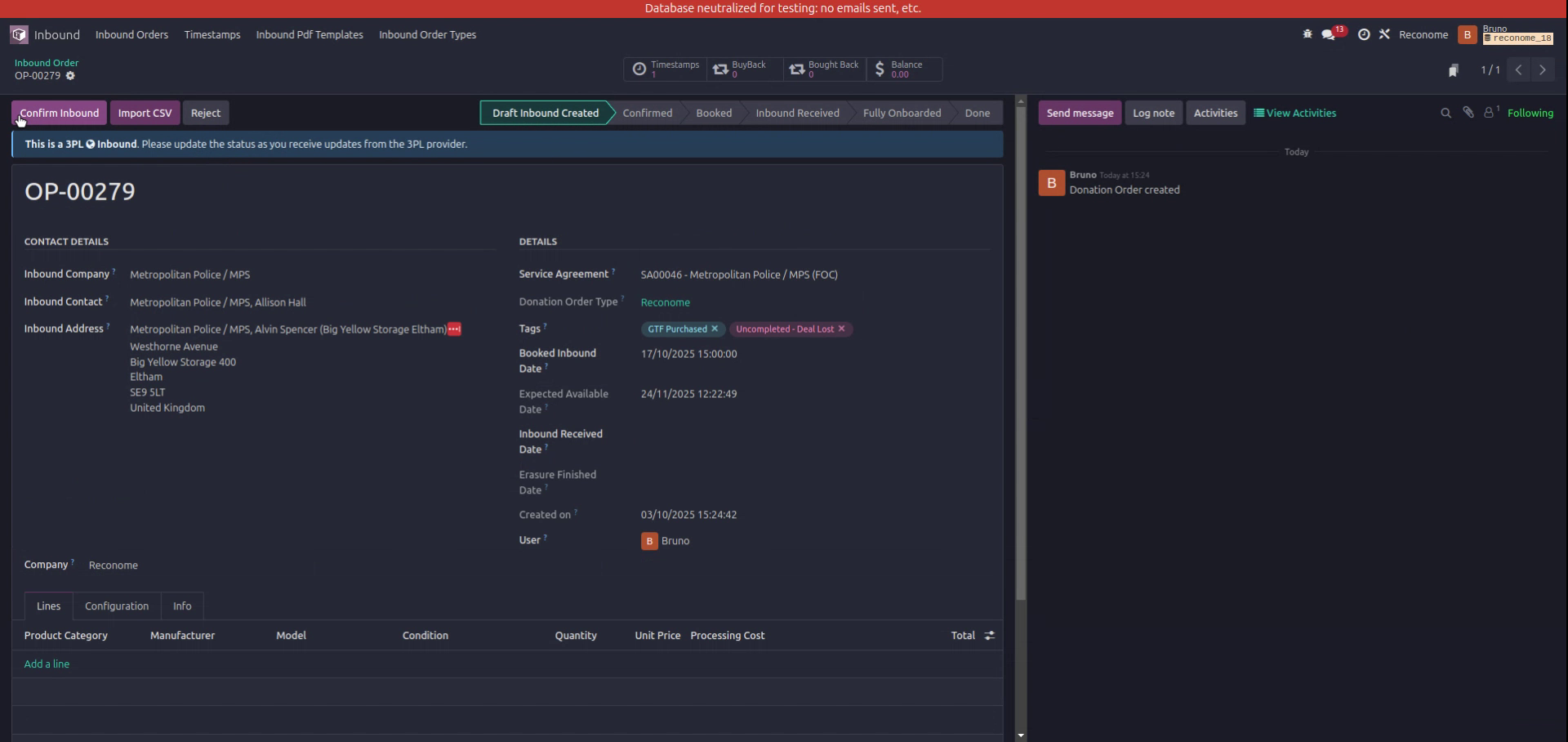
Task: Bookmark this record with the favorite icon
Action: tap(1454, 70)
